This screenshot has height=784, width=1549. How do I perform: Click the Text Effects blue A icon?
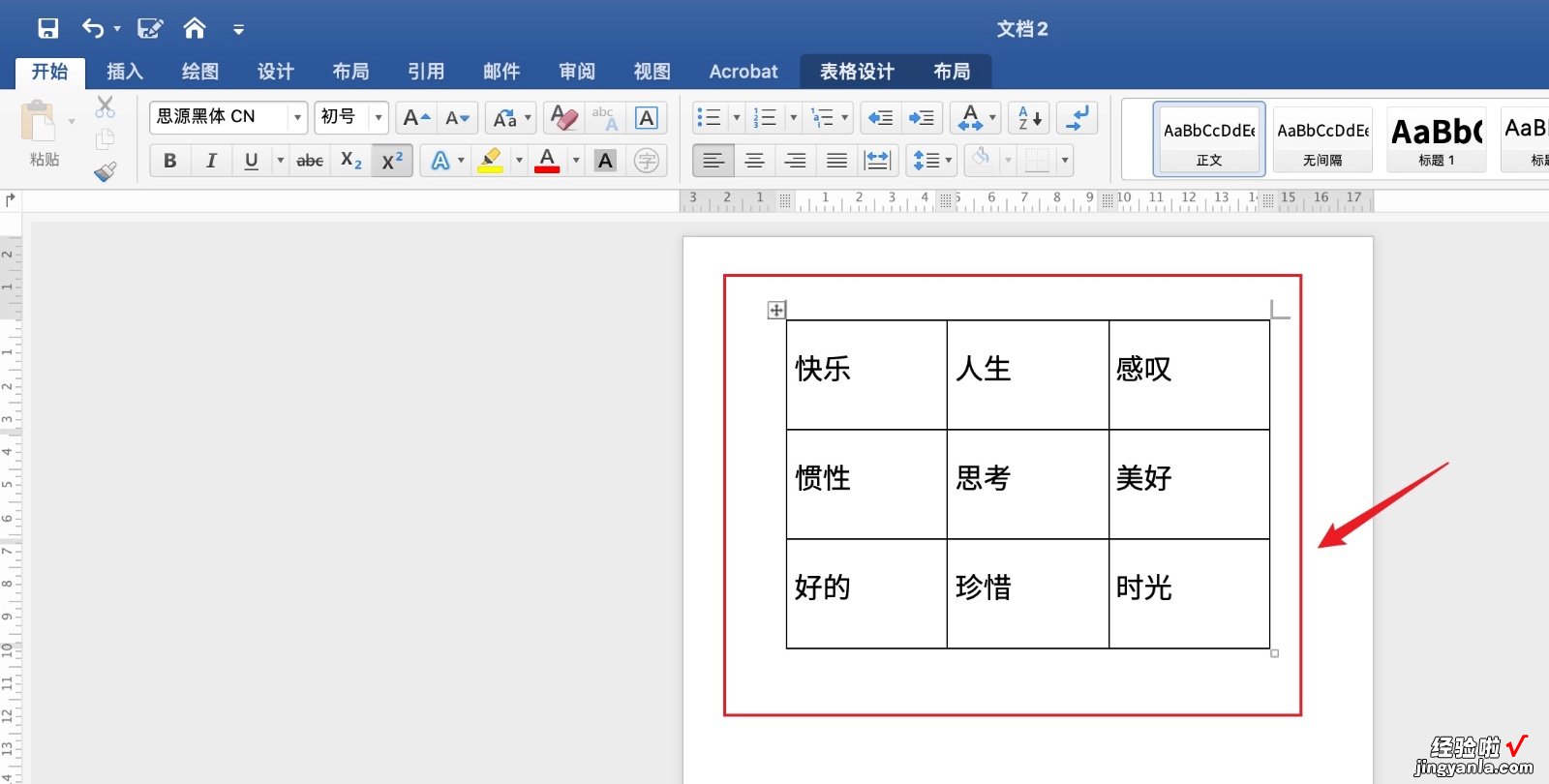pos(440,161)
